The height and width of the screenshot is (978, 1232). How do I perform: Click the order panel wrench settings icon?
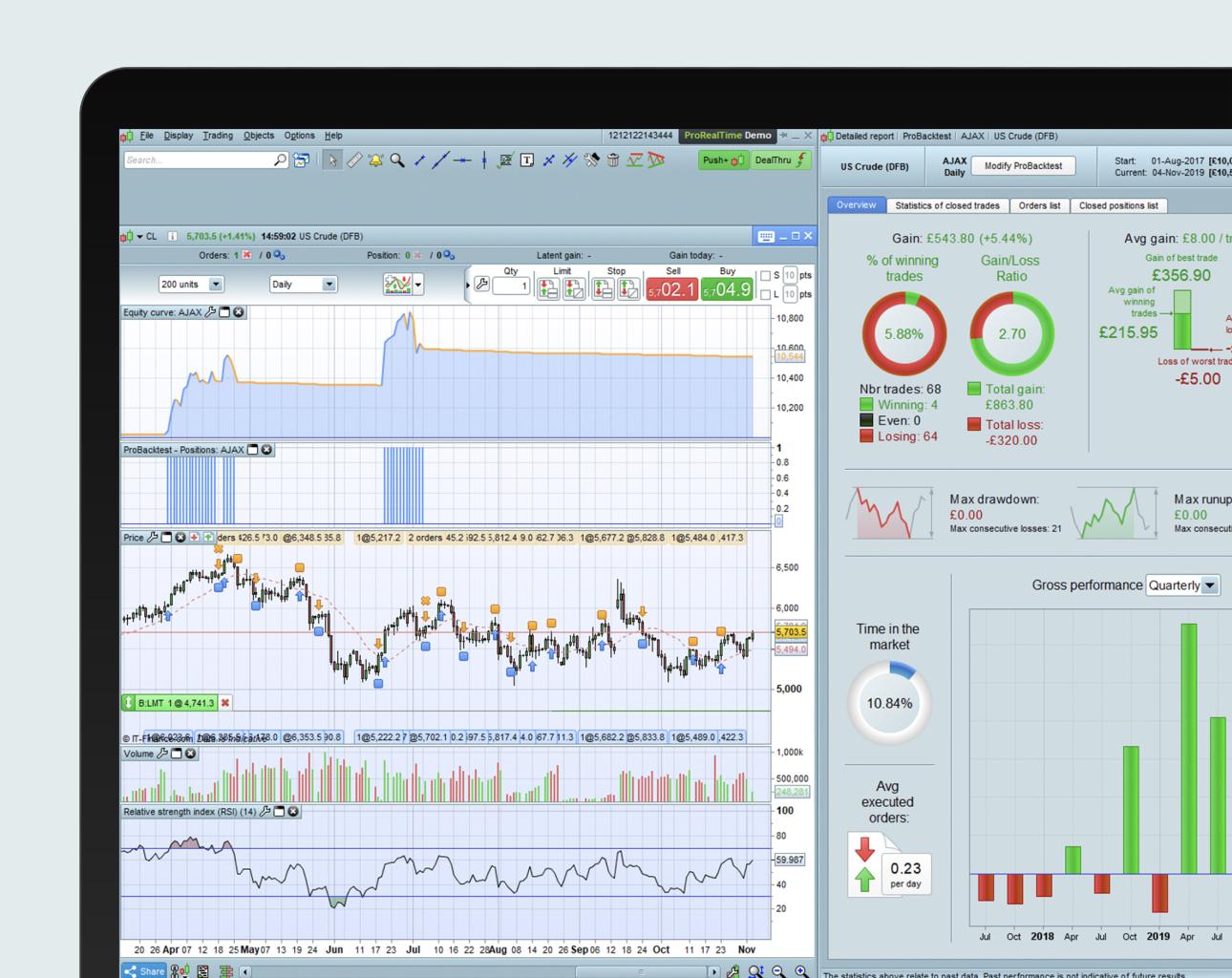482,285
